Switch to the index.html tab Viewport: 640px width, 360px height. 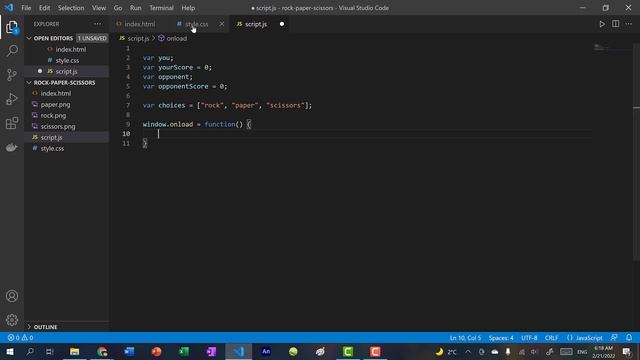(x=140, y=24)
